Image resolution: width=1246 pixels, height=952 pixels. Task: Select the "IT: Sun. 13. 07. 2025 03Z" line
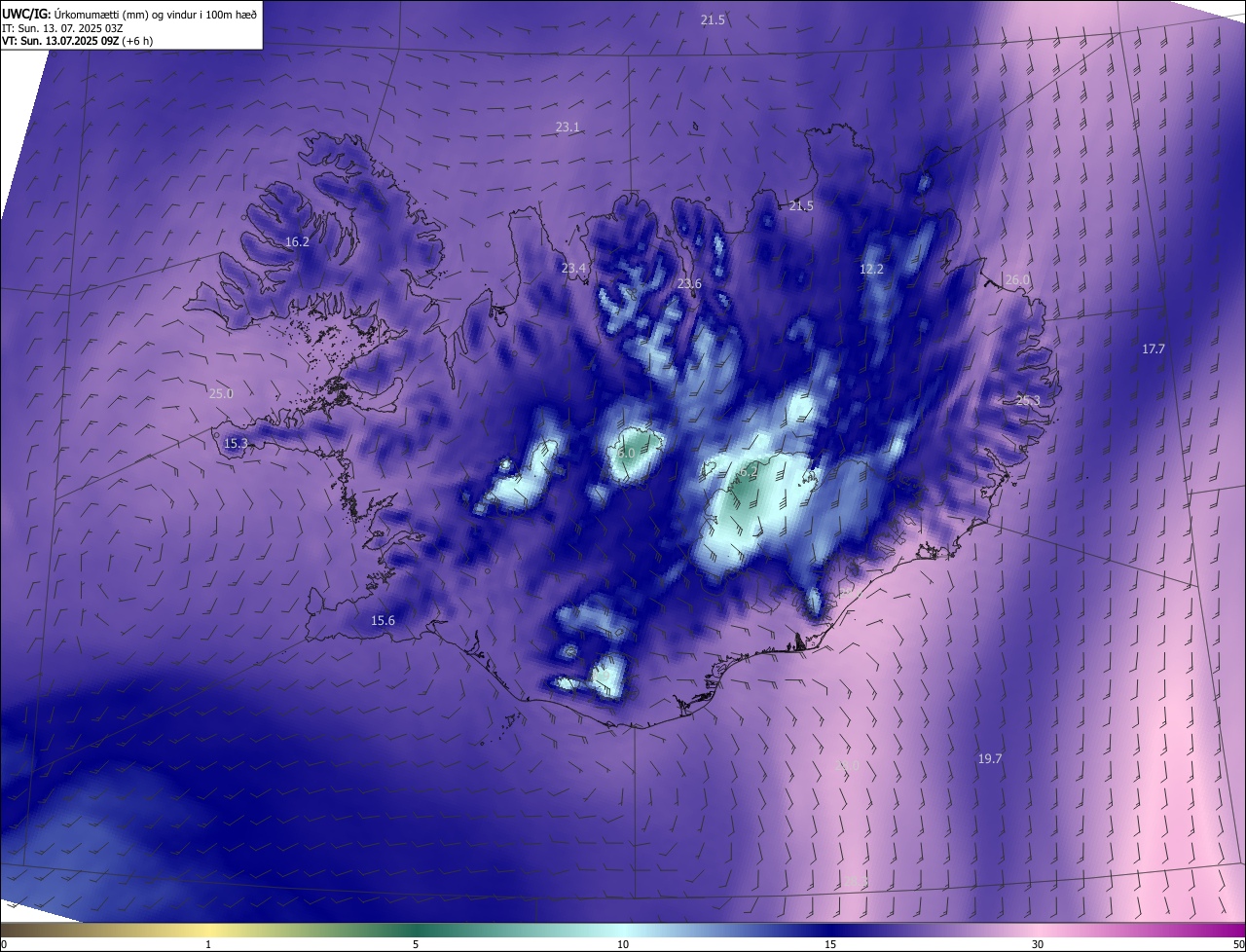click(x=62, y=28)
